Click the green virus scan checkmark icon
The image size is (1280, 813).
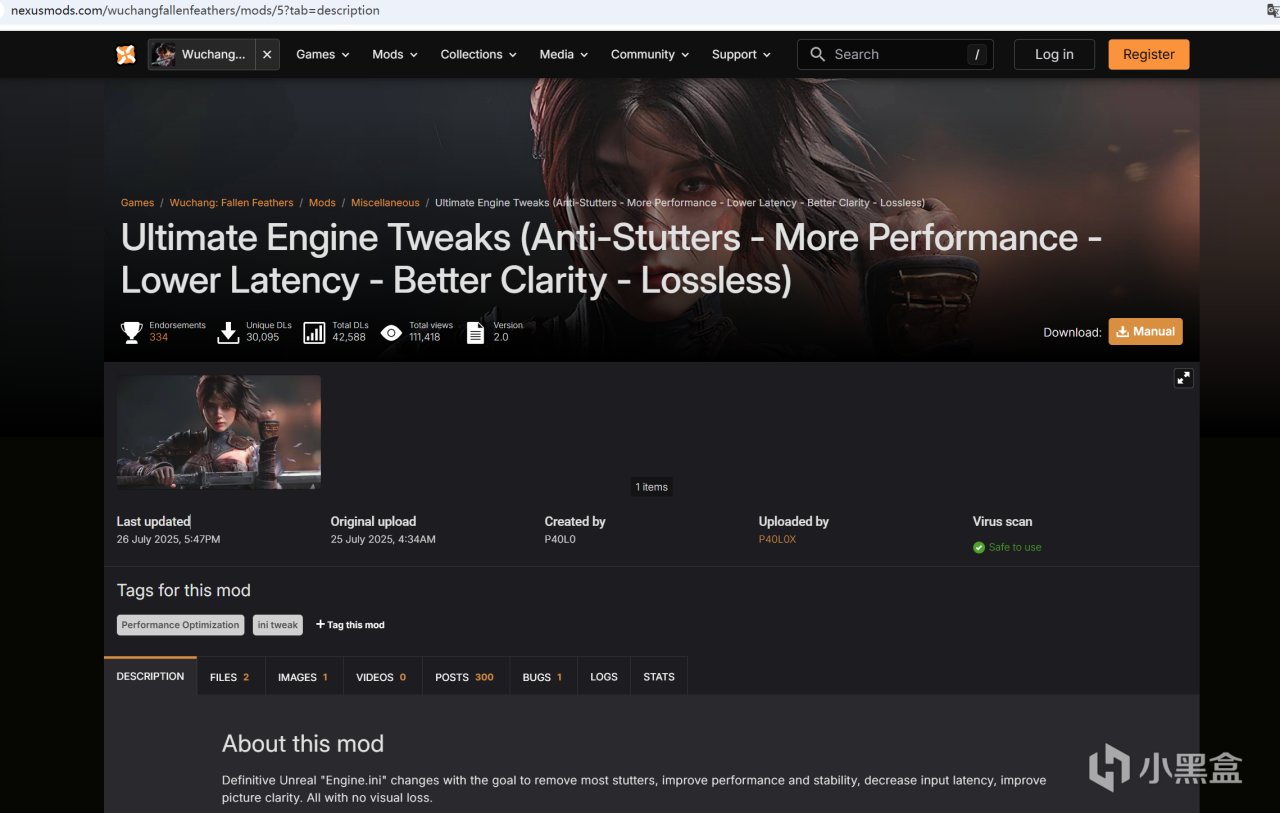coord(979,547)
